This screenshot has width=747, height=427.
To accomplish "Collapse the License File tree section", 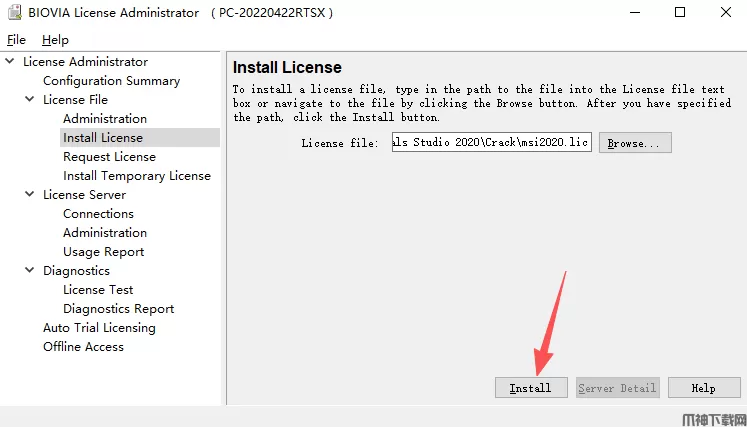I will 30,99.
